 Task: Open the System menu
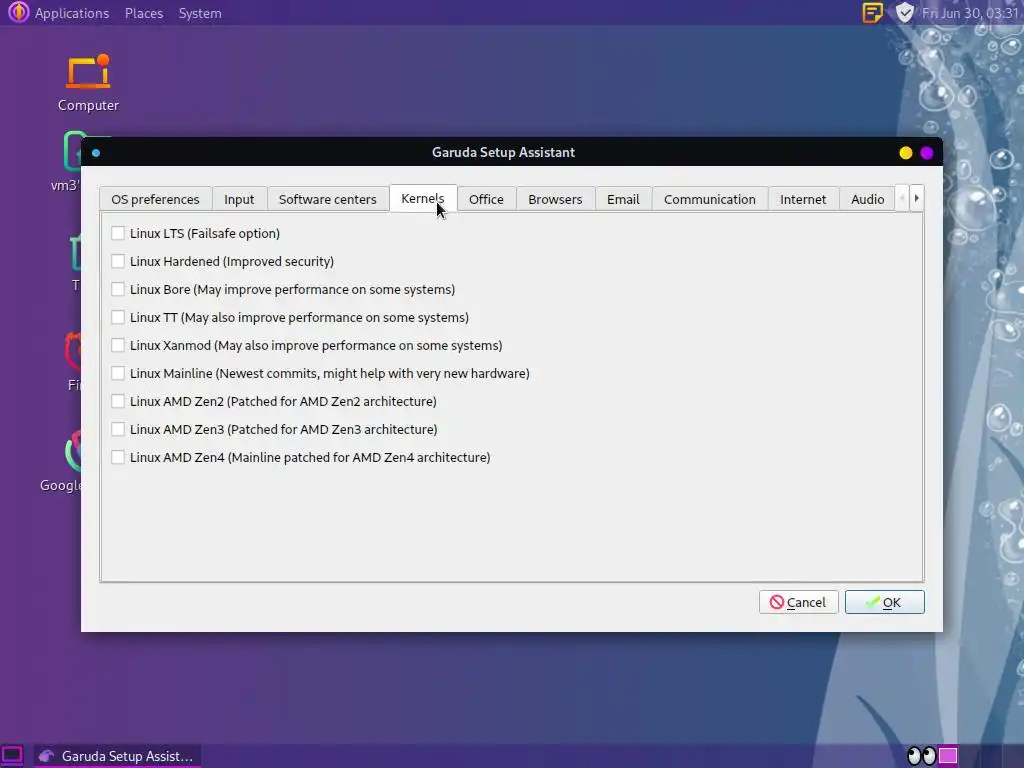coord(200,13)
